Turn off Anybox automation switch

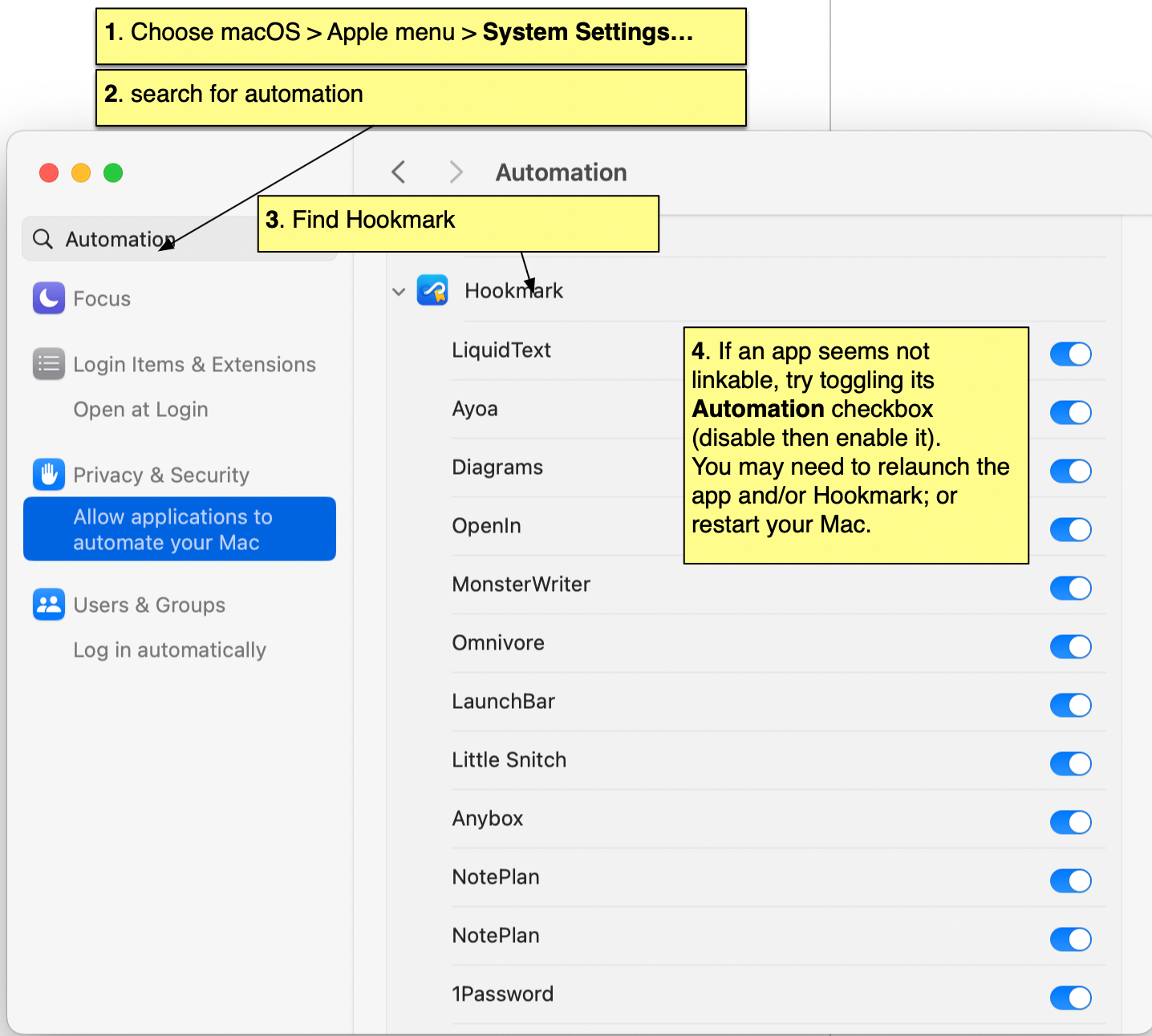pyautogui.click(x=1071, y=822)
